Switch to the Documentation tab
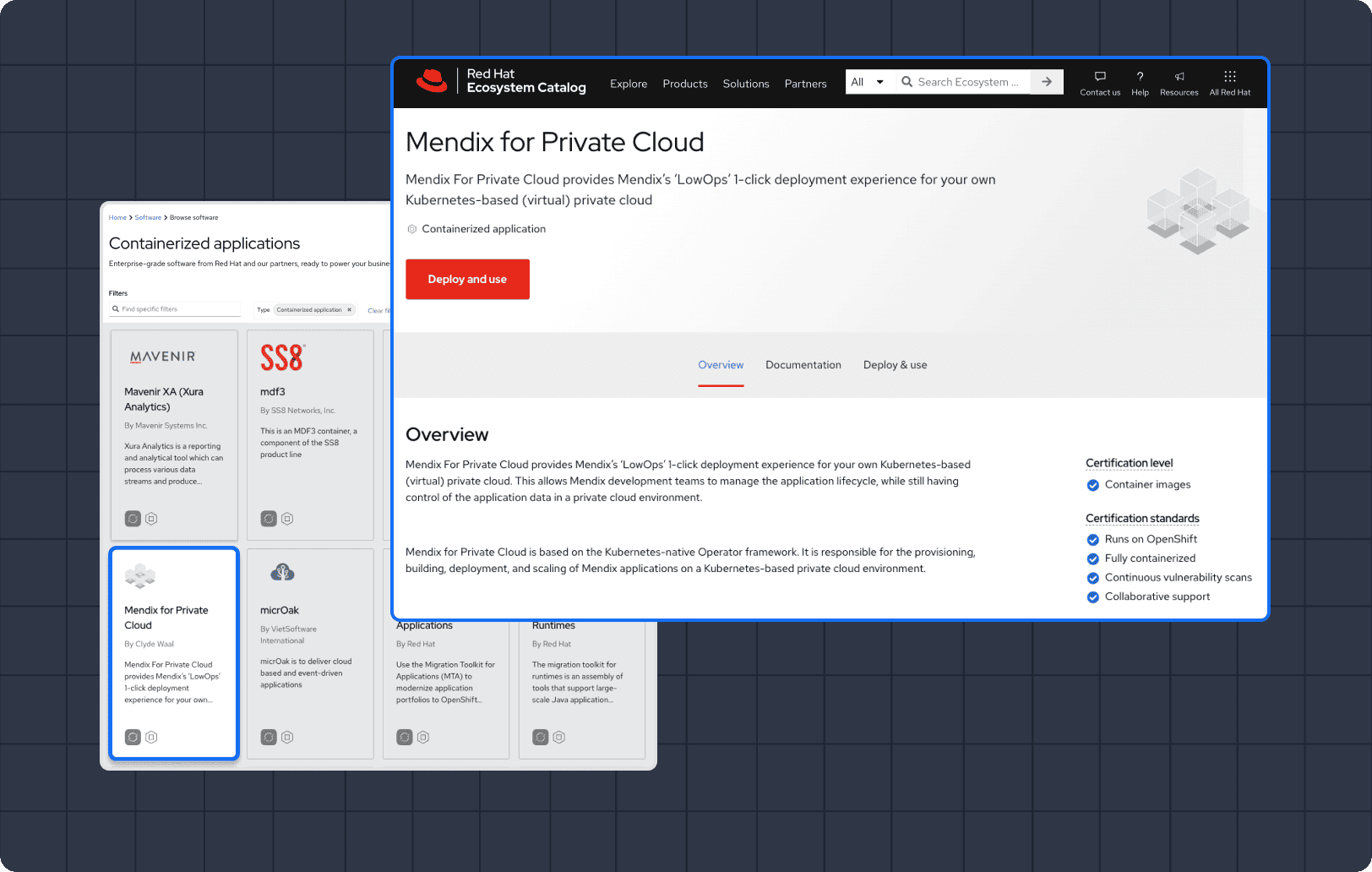The height and width of the screenshot is (872, 1372). click(803, 365)
